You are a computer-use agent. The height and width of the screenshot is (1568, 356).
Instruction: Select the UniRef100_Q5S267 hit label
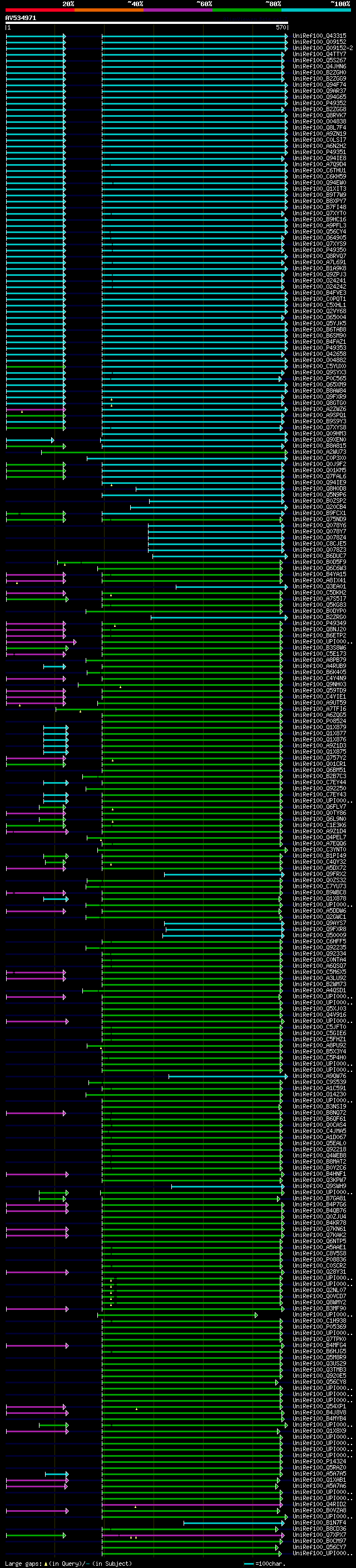tap(319, 60)
